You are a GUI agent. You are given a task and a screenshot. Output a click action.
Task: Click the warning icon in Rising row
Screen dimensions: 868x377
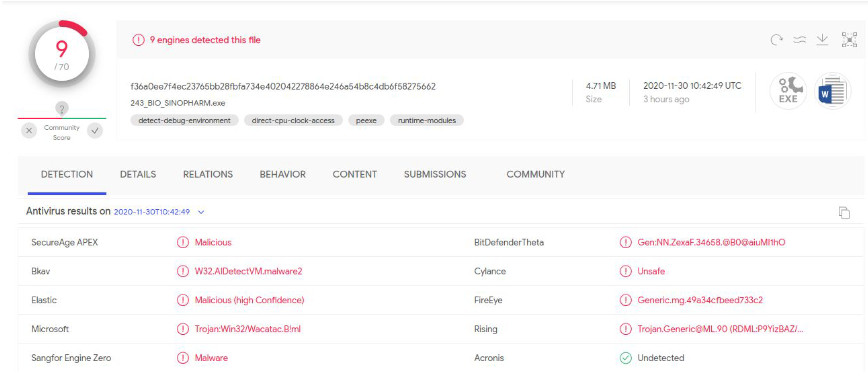tap(626, 329)
